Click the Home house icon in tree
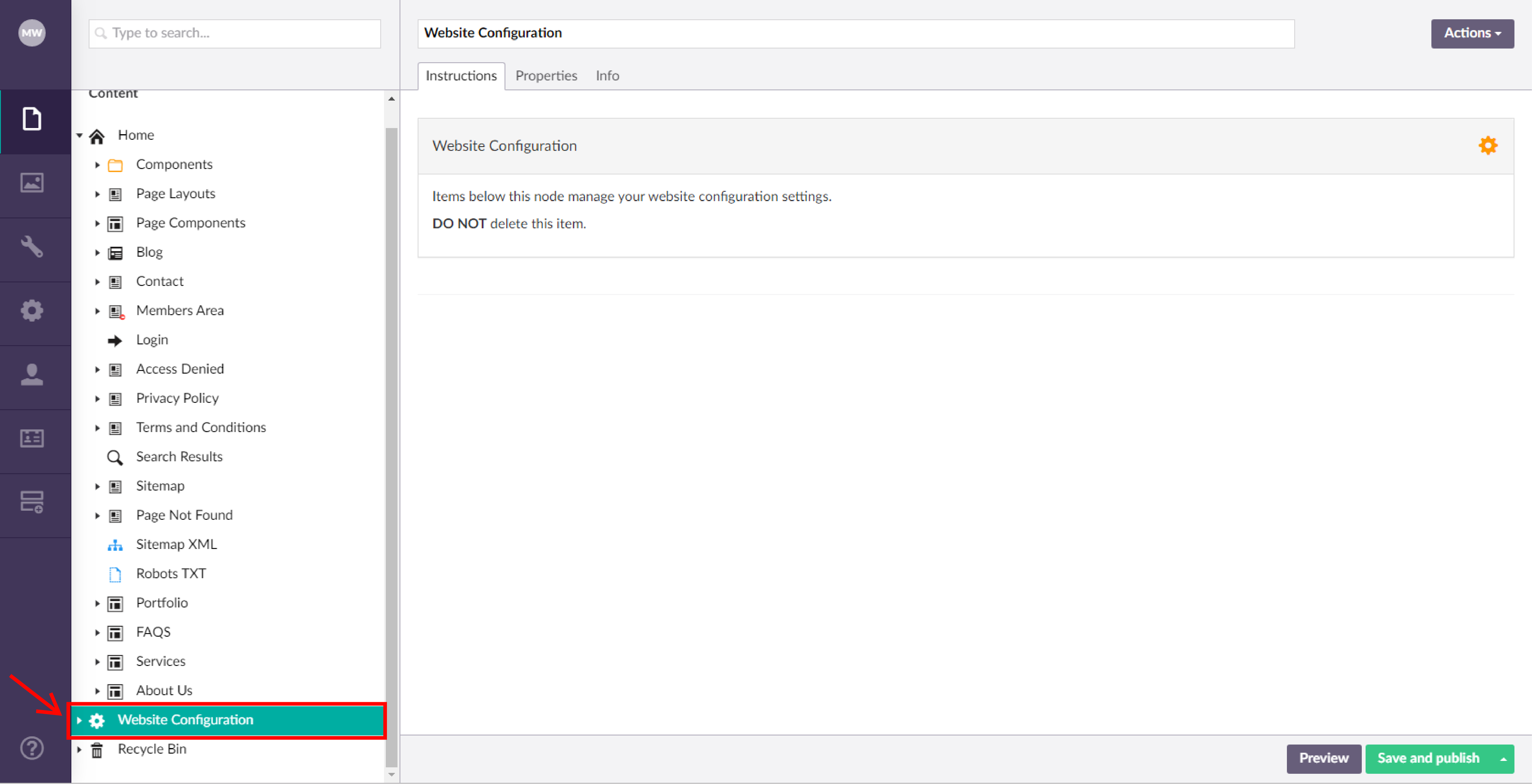Image resolution: width=1532 pixels, height=784 pixels. [x=97, y=136]
